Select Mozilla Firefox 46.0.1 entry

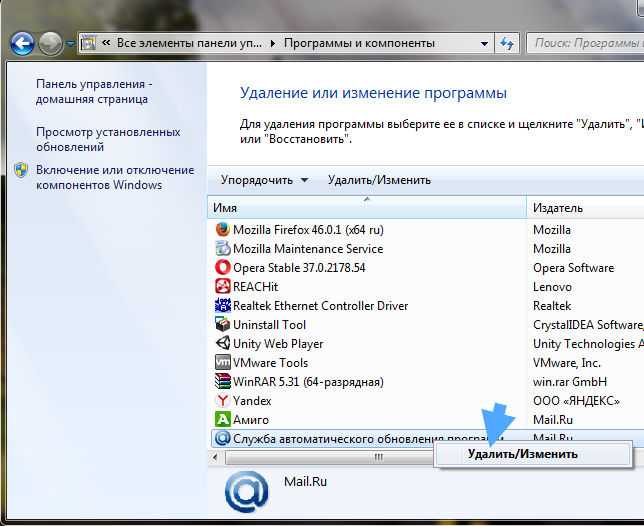pos(308,230)
